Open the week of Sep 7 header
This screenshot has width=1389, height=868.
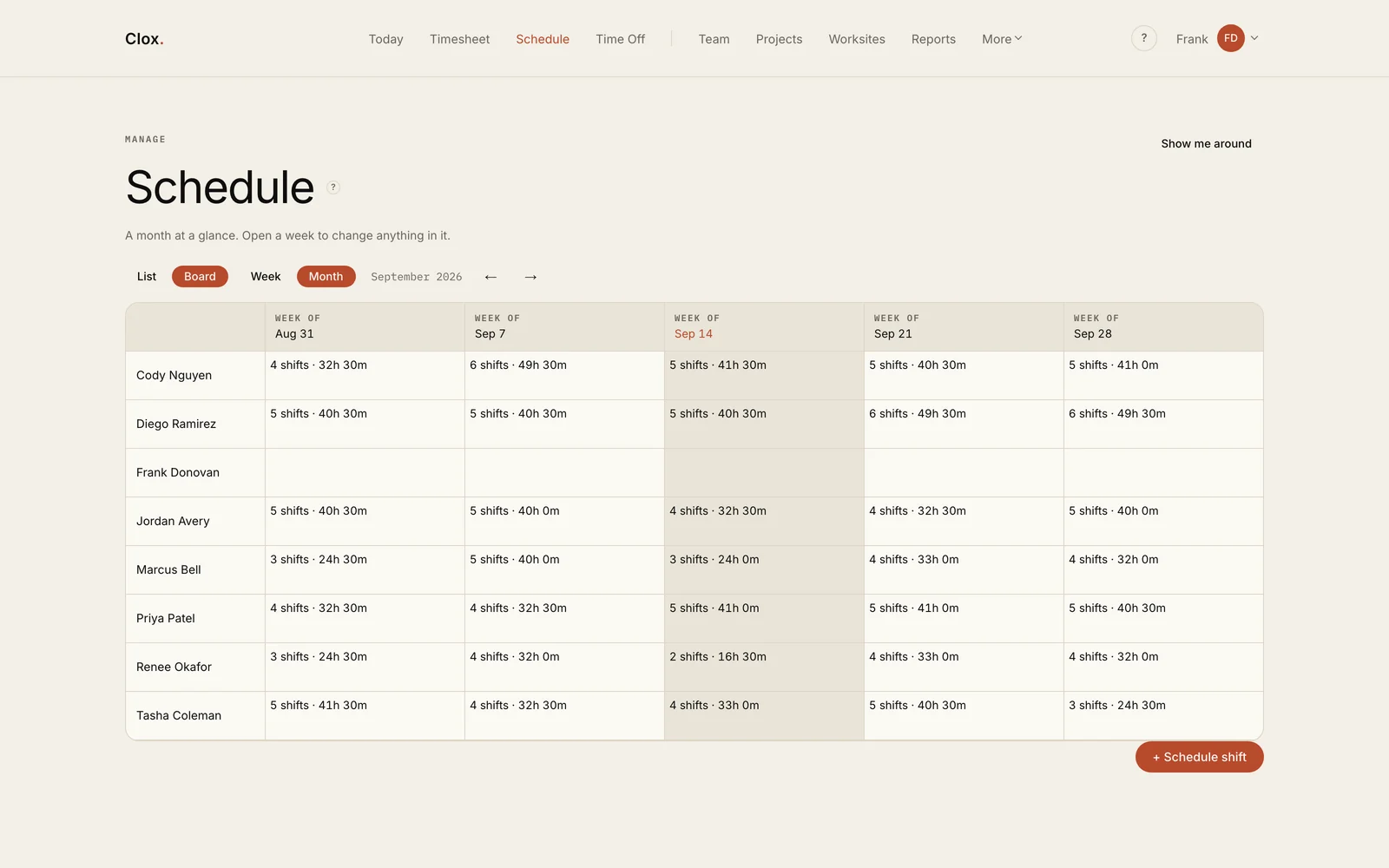click(564, 327)
